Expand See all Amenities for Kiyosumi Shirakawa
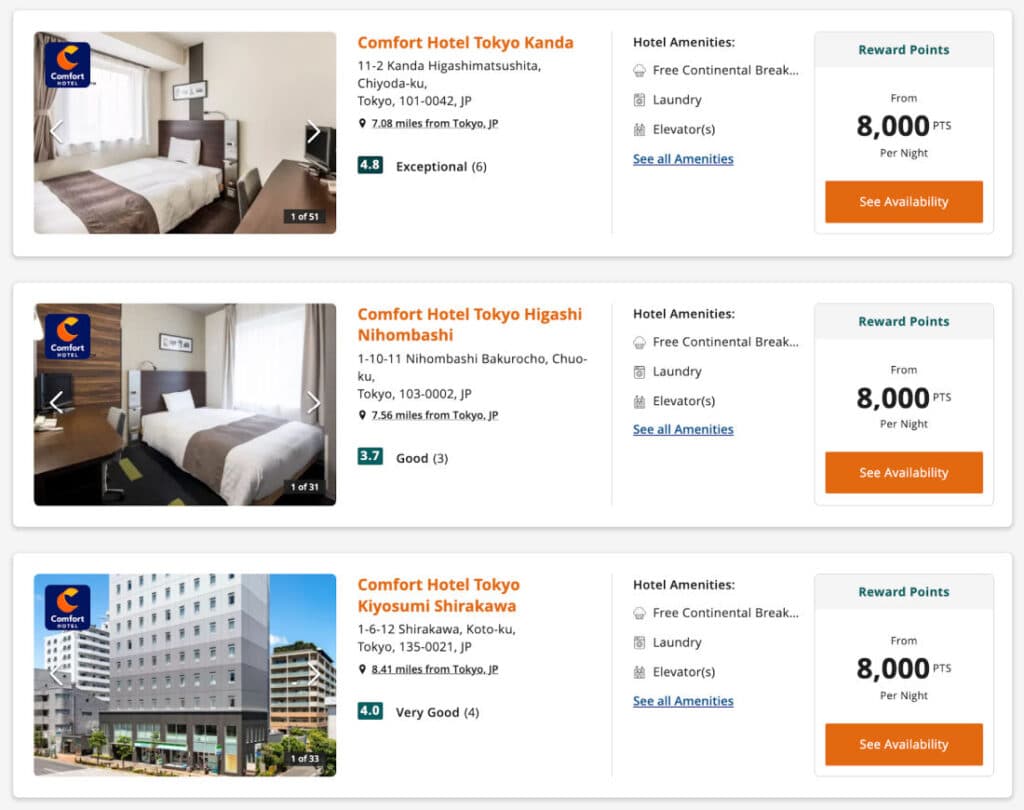Screen dimensions: 1024x810 (x=683, y=701)
